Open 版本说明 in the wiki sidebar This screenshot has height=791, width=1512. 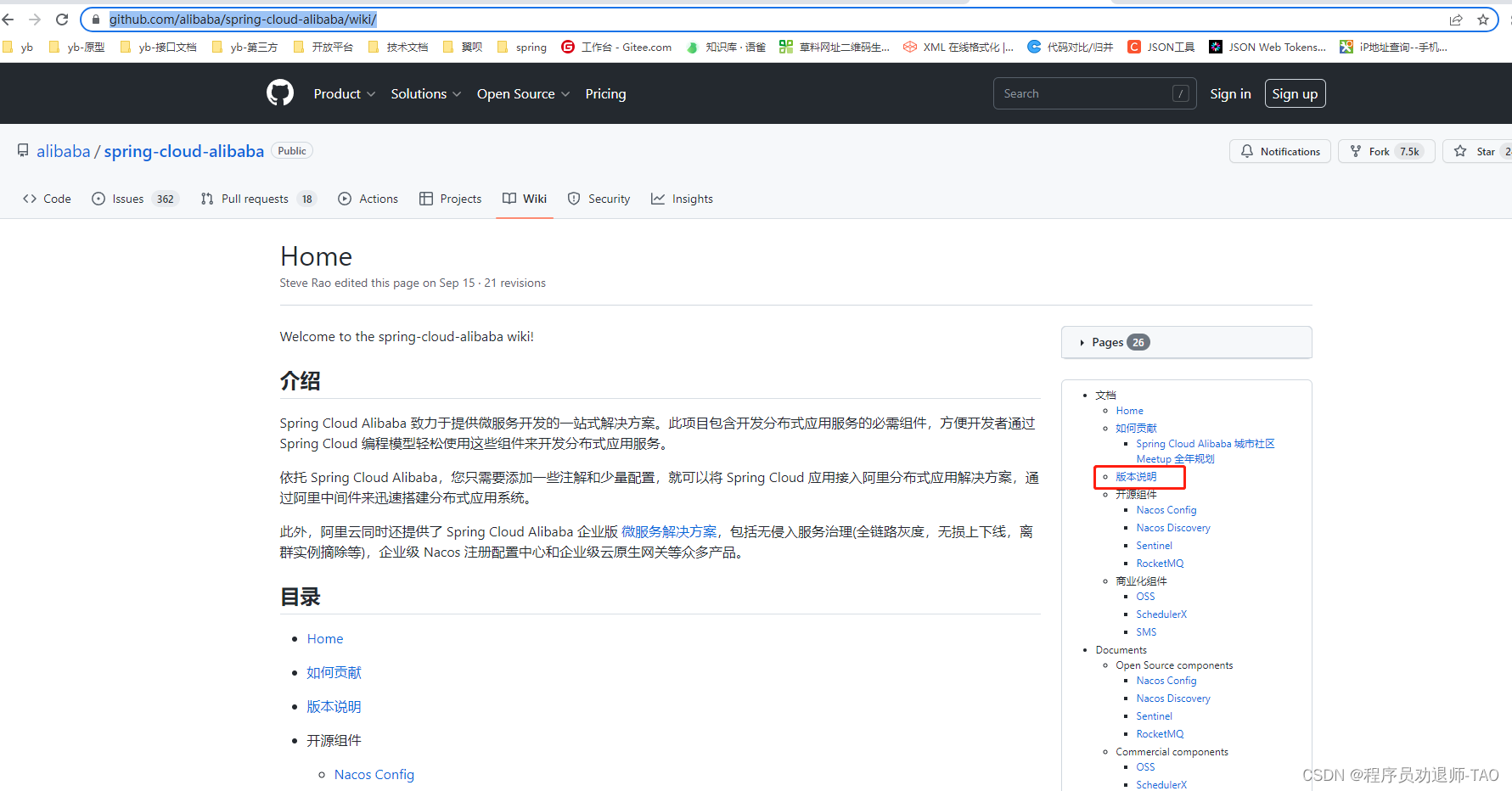click(x=1136, y=476)
